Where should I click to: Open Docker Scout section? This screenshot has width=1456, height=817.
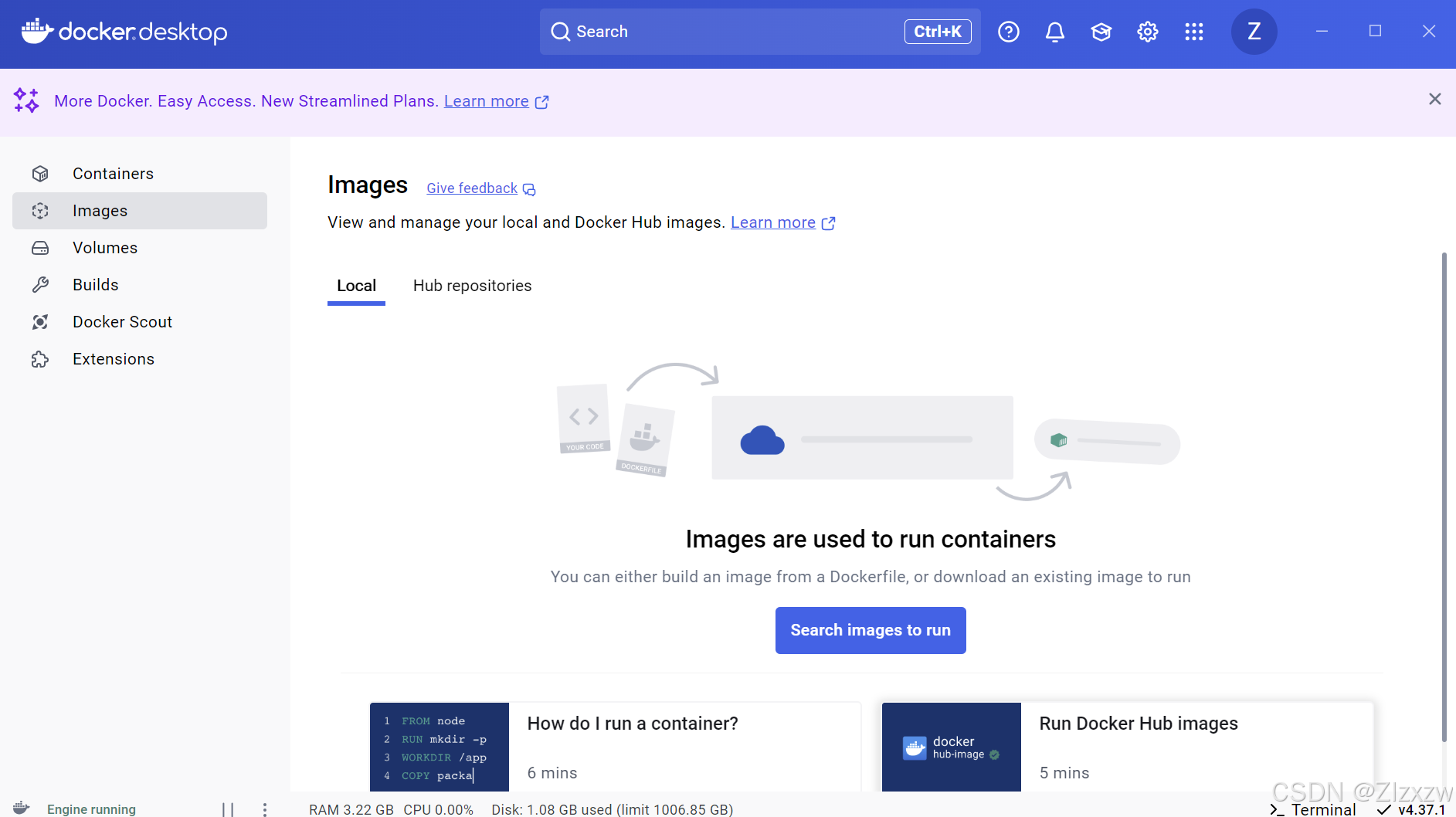[140, 322]
